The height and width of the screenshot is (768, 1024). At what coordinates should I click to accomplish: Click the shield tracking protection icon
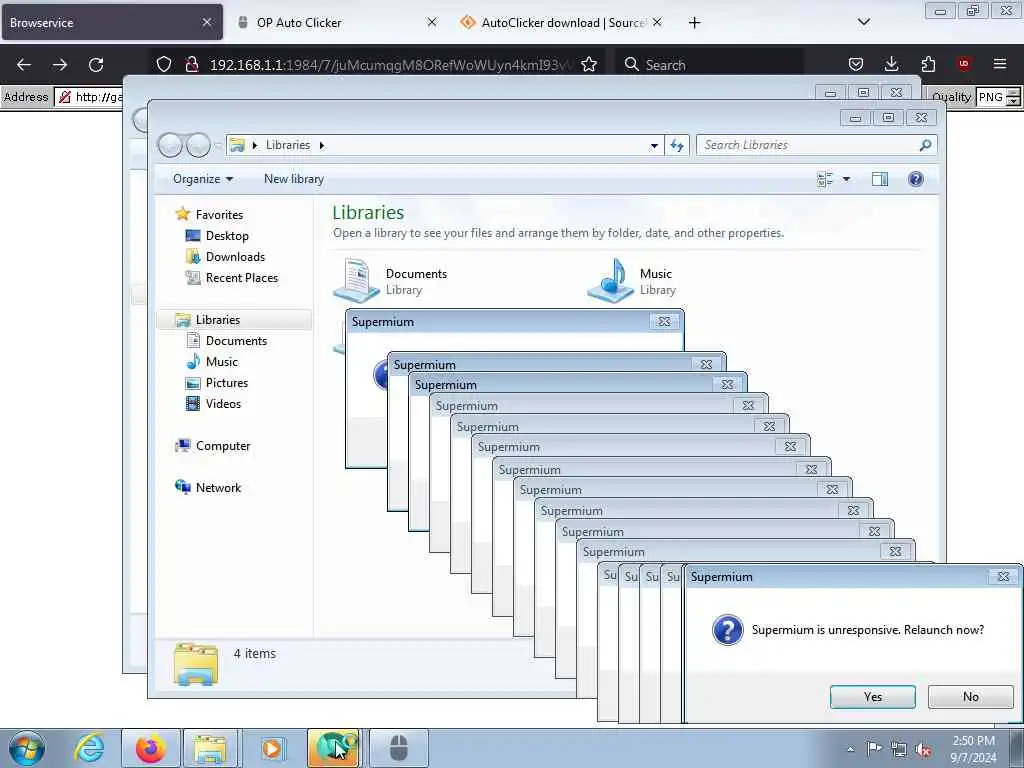point(164,64)
